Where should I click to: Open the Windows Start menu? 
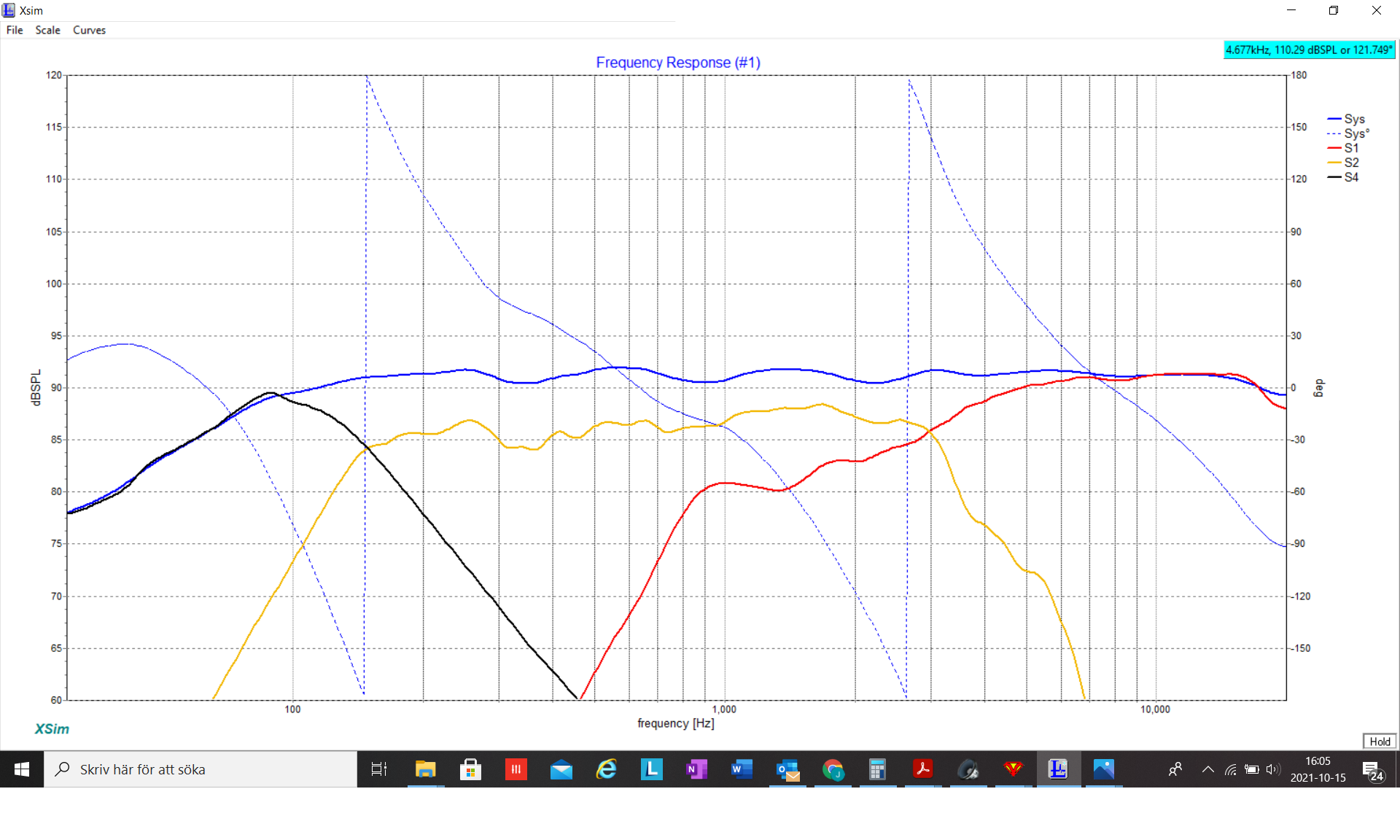[22, 769]
